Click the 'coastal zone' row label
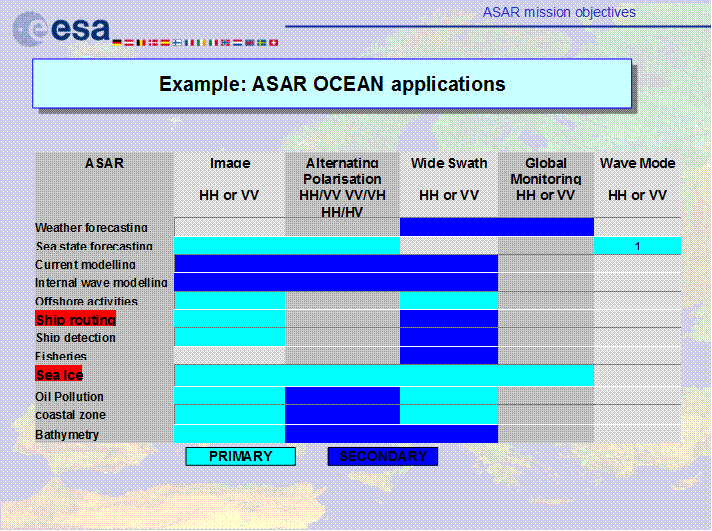712x531 pixels. click(x=70, y=415)
